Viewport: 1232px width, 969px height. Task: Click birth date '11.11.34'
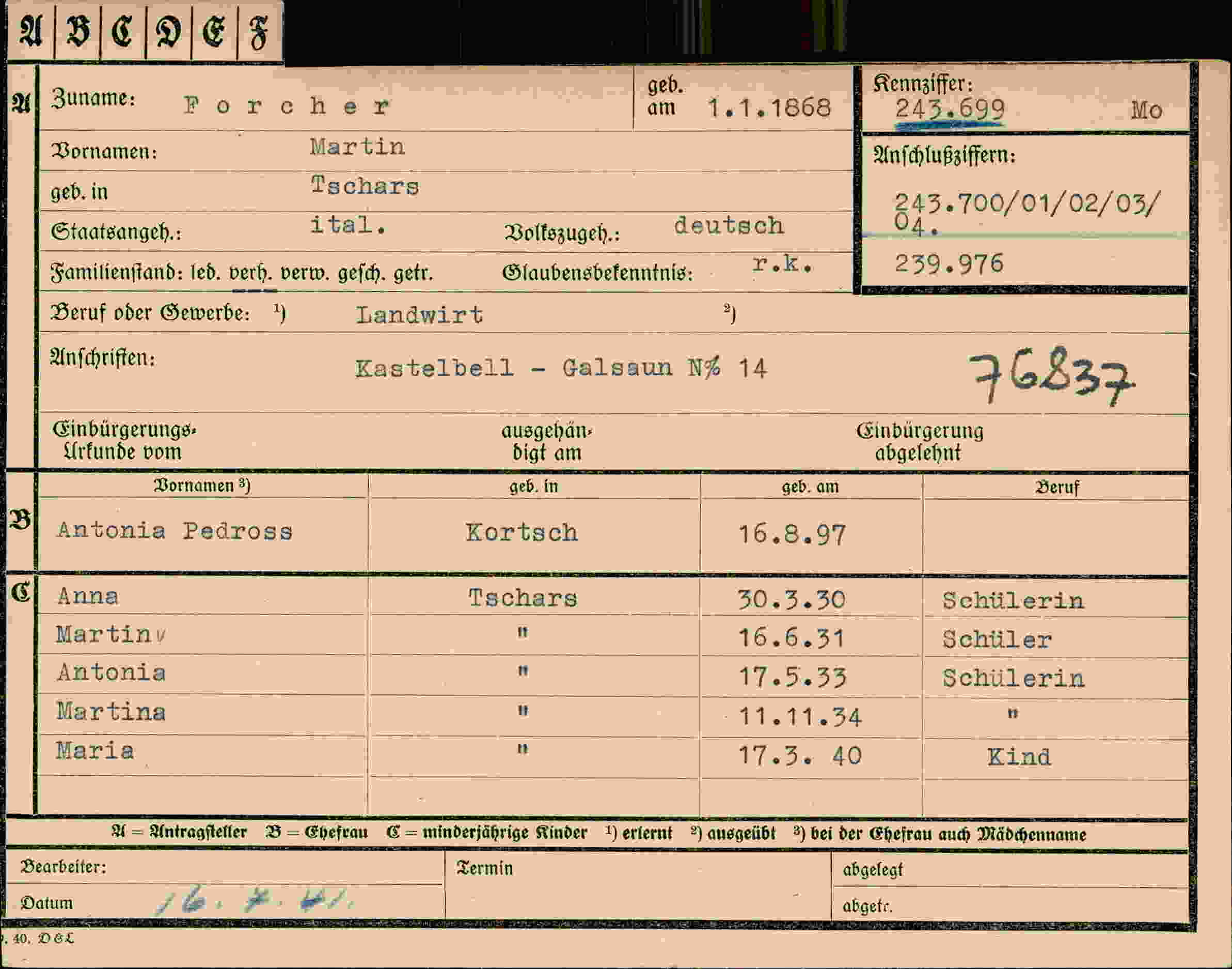(x=800, y=717)
